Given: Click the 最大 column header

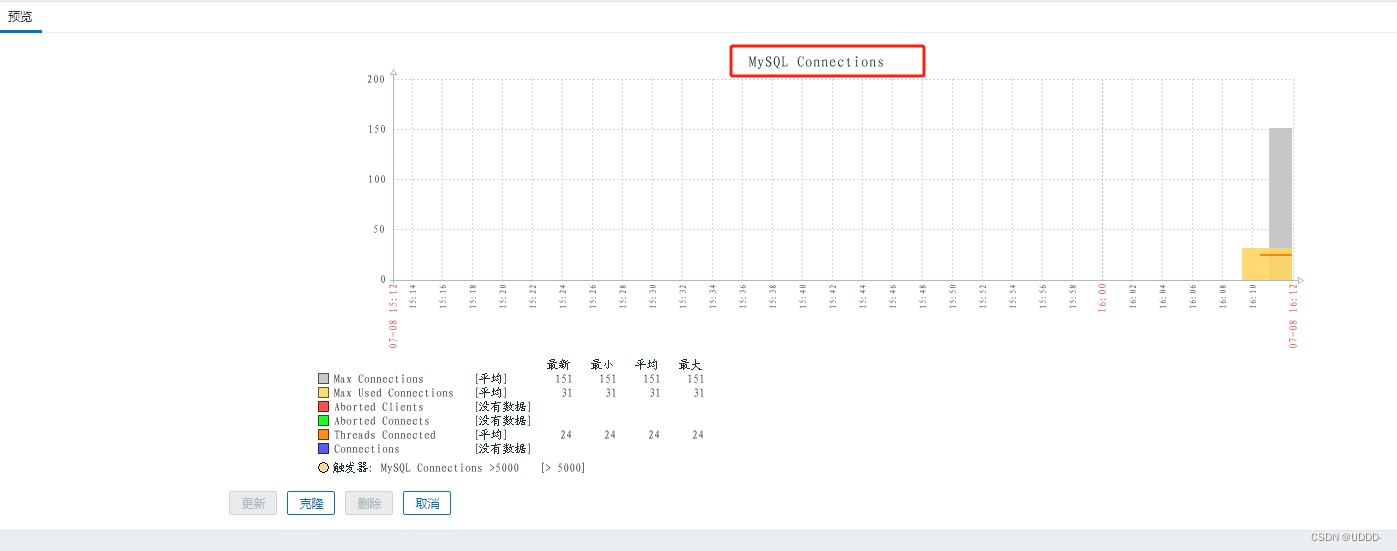Looking at the screenshot, I should click(x=691, y=365).
